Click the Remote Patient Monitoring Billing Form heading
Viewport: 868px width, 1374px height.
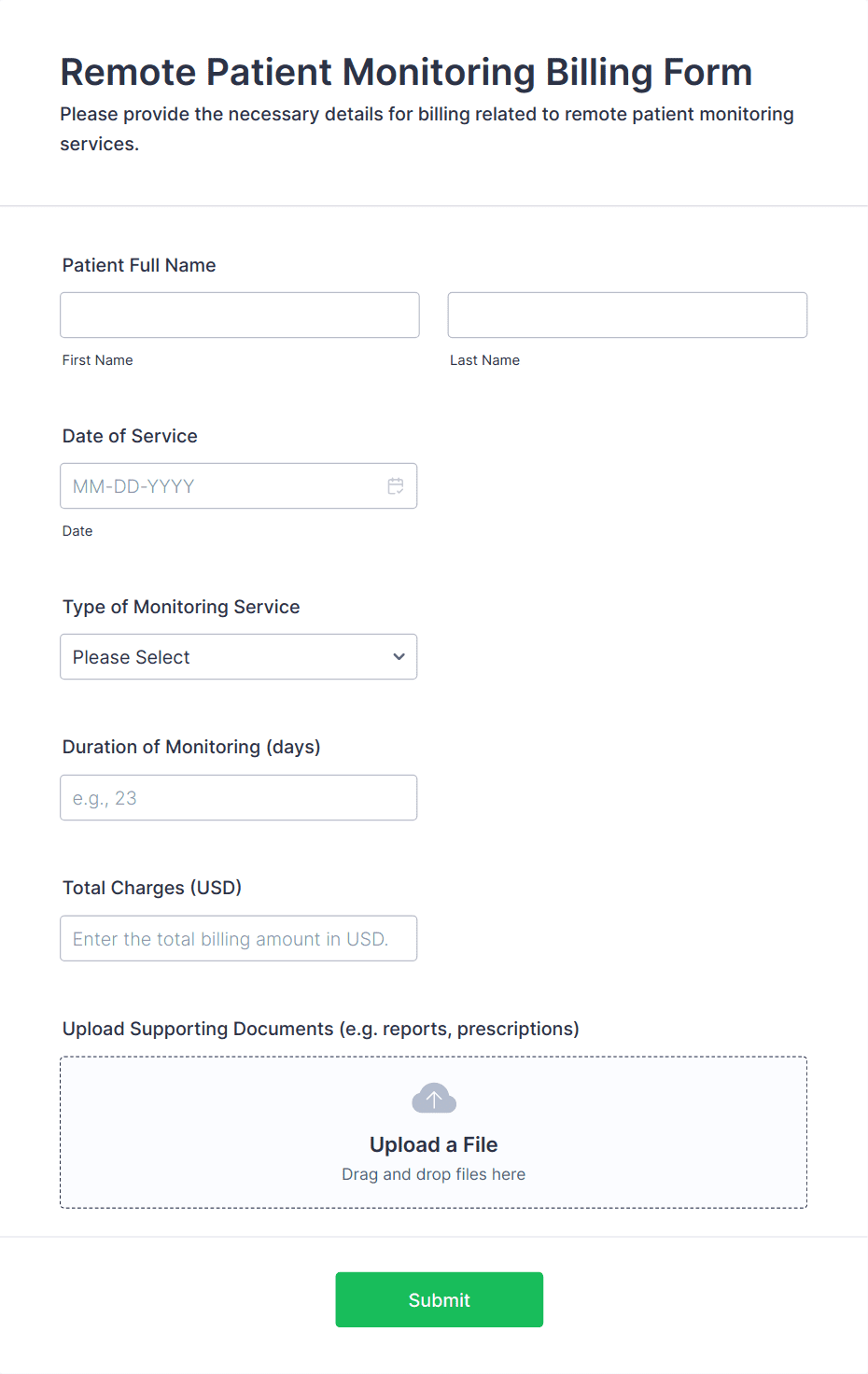pos(406,72)
